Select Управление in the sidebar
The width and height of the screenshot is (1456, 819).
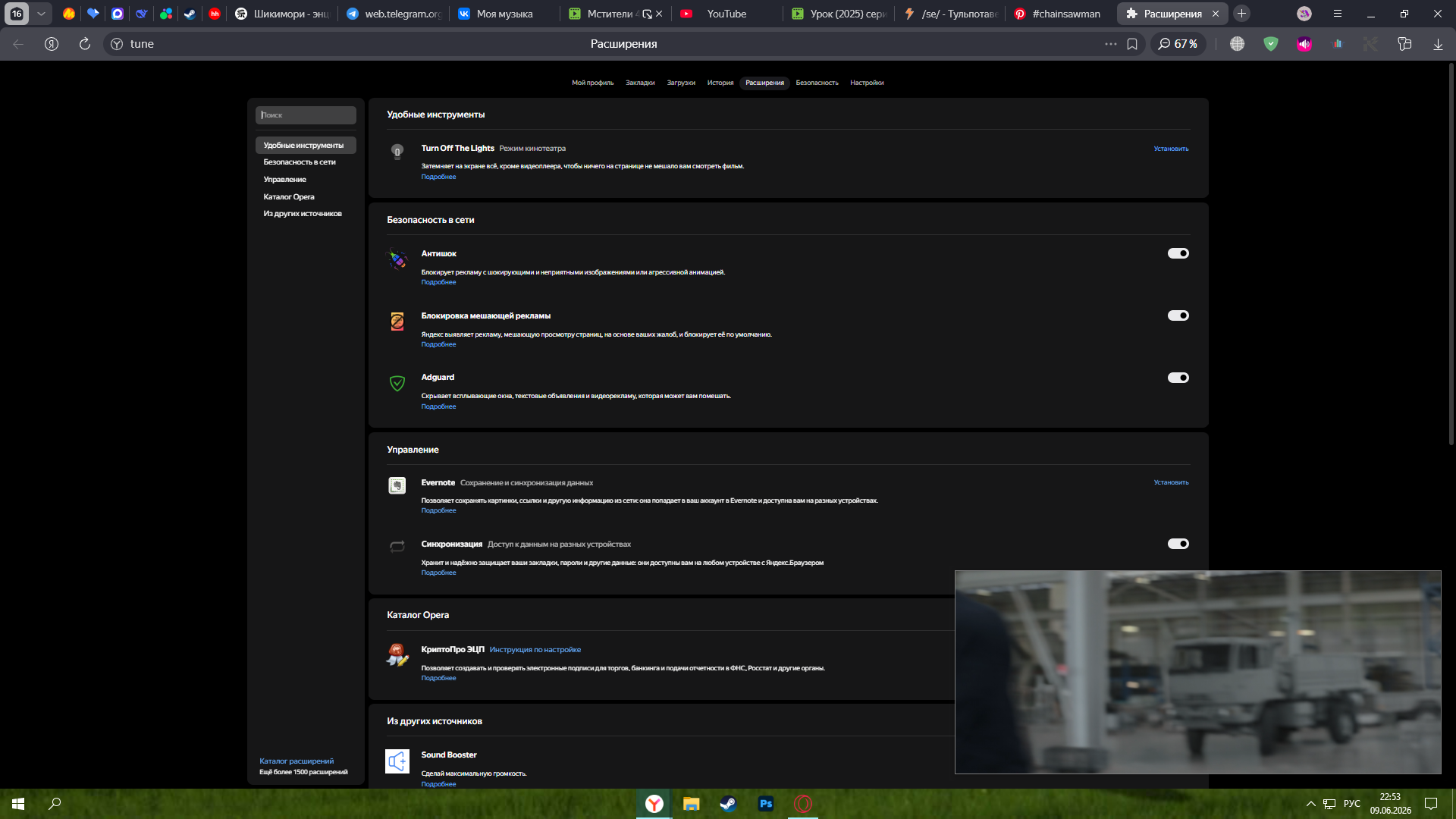point(285,180)
